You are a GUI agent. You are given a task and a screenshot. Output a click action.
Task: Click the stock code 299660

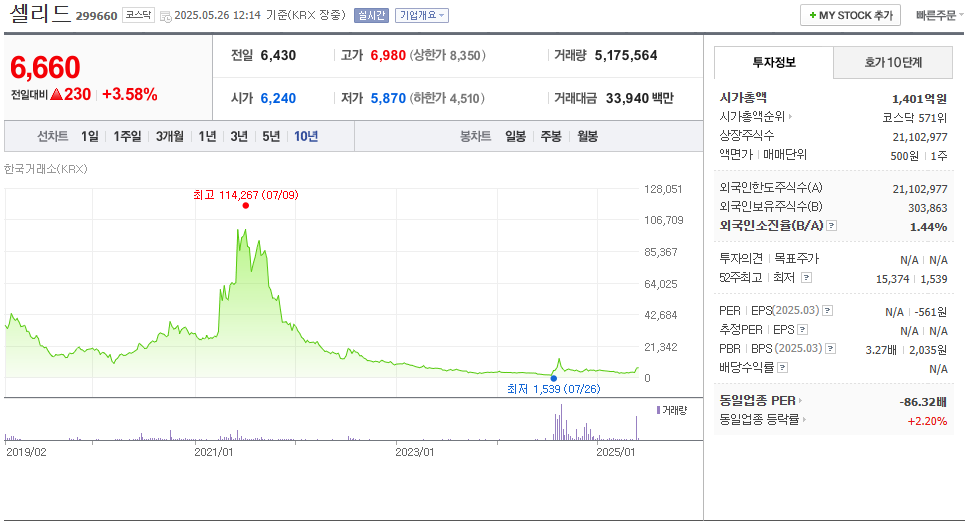(96, 16)
